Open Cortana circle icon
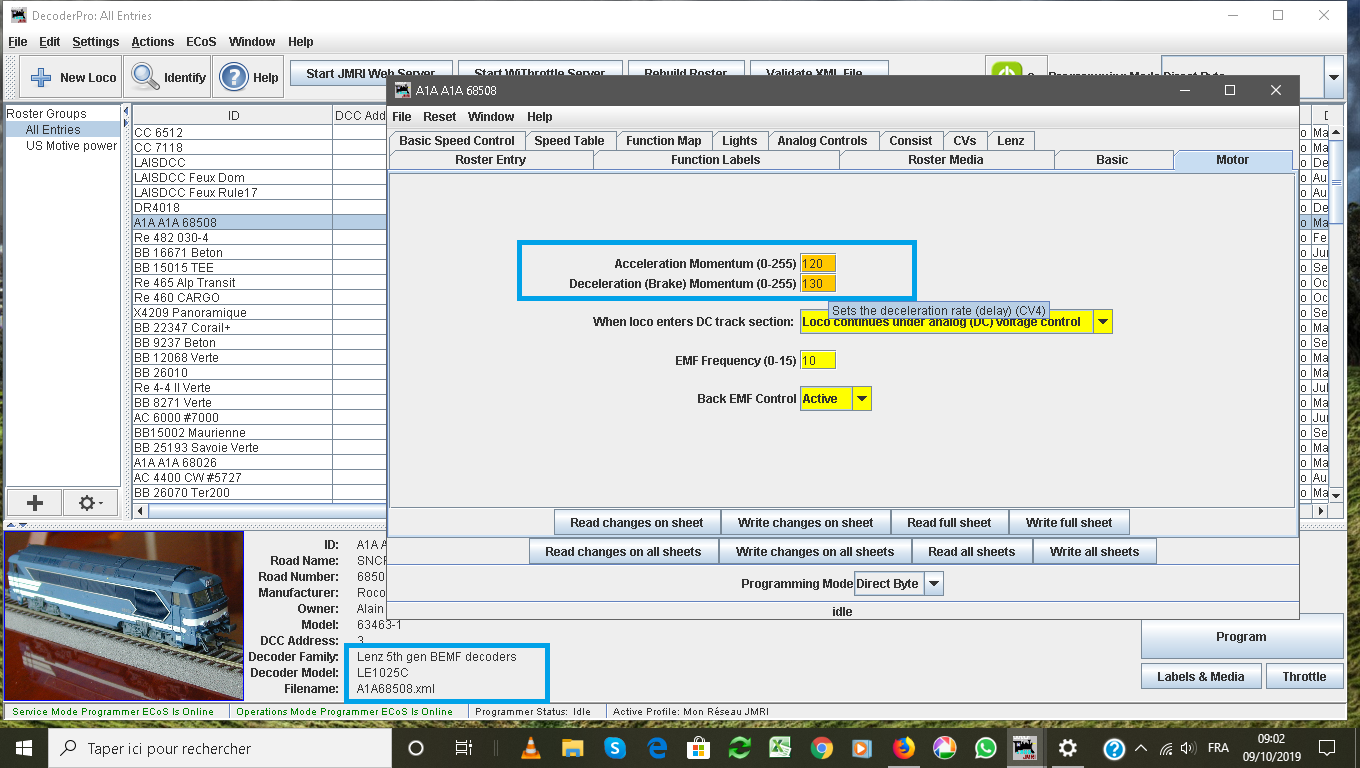Screen dimensions: 1360x768 pyautogui.click(x=416, y=748)
